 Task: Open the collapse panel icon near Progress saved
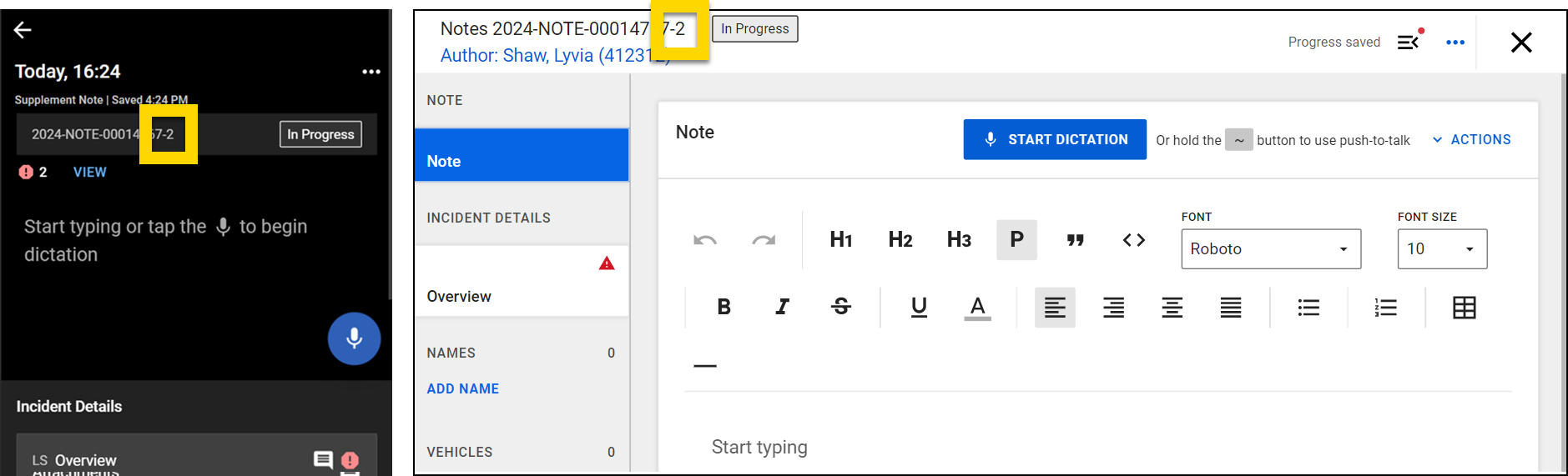click(x=1409, y=42)
